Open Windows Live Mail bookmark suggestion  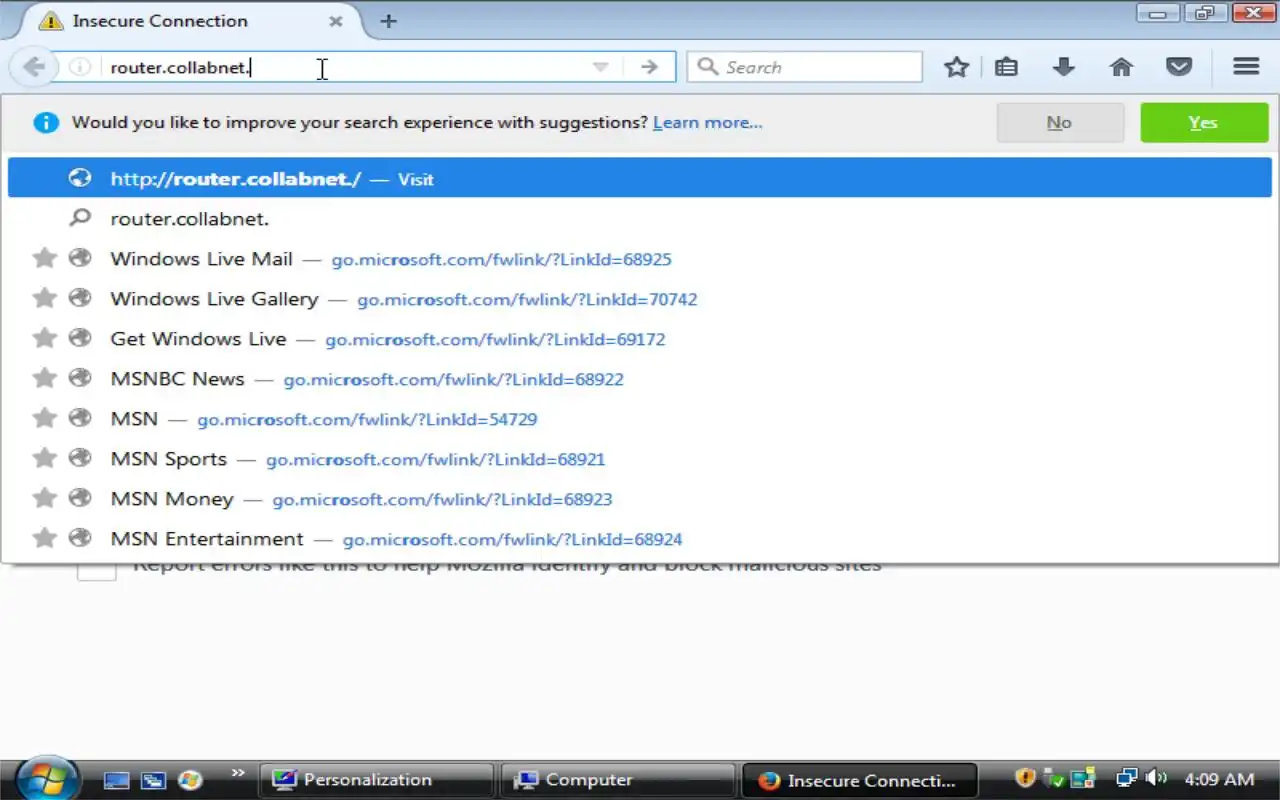[640, 259]
